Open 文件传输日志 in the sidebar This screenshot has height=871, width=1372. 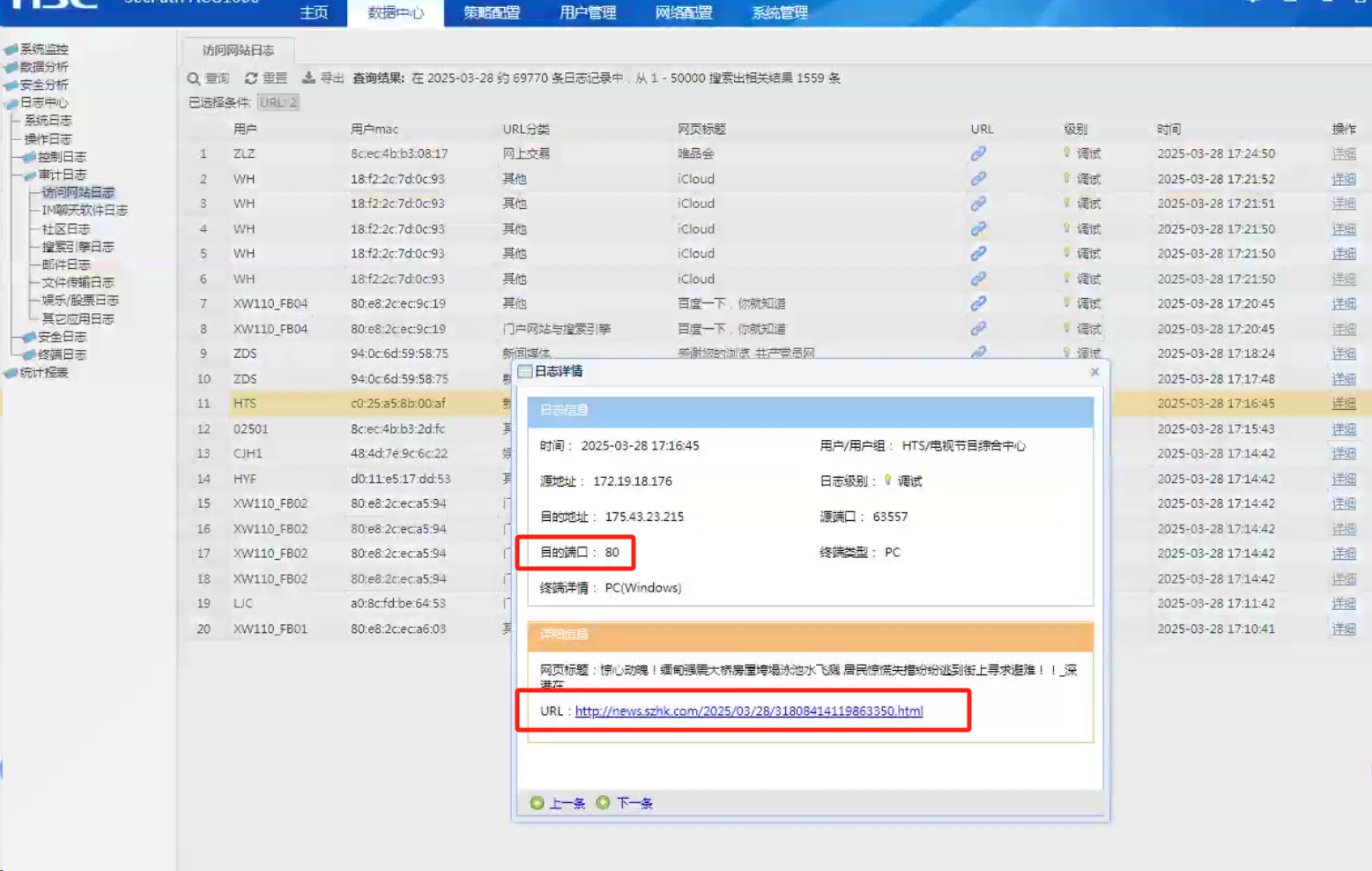[78, 282]
